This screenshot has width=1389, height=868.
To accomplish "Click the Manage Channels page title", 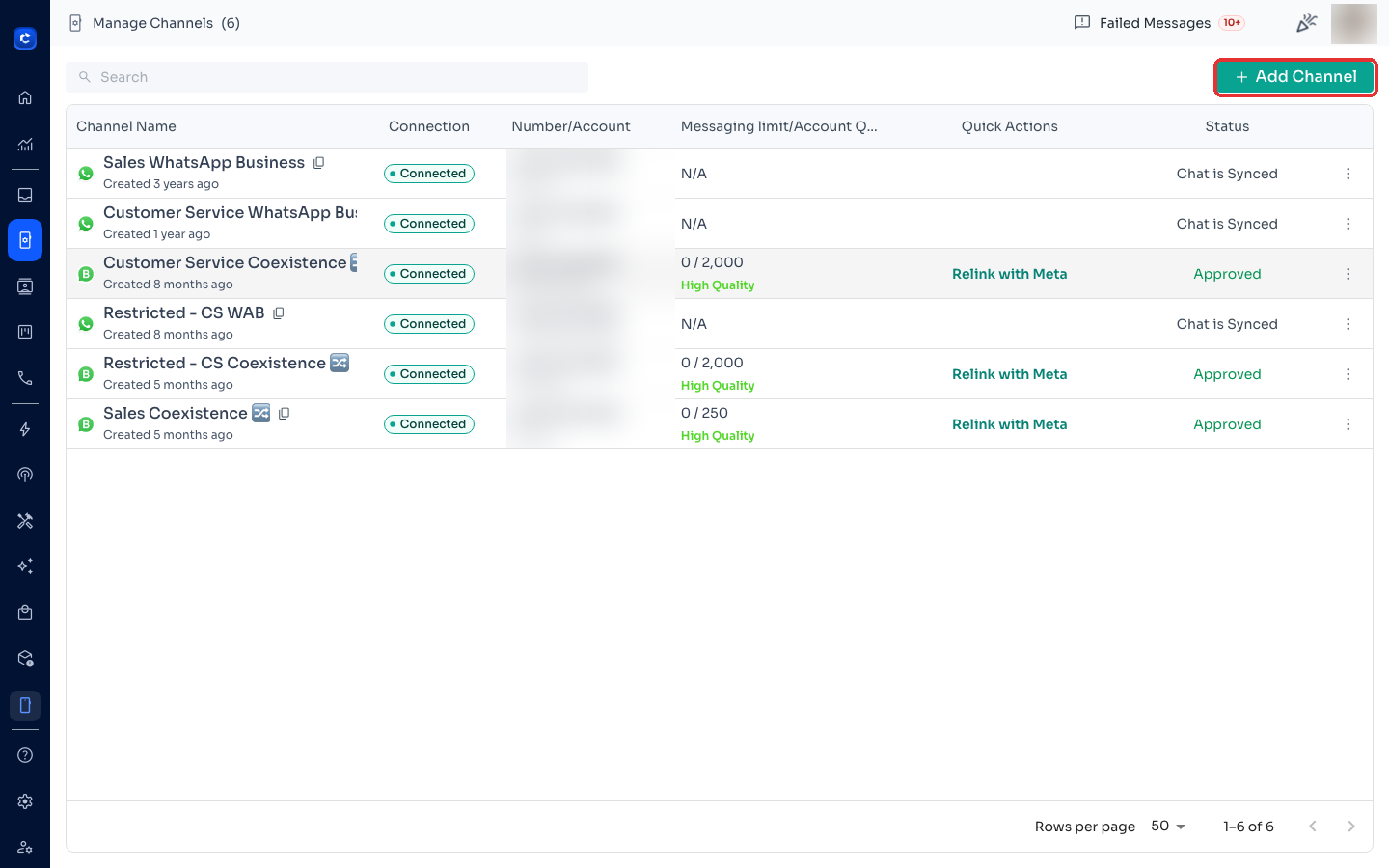I will (152, 23).
